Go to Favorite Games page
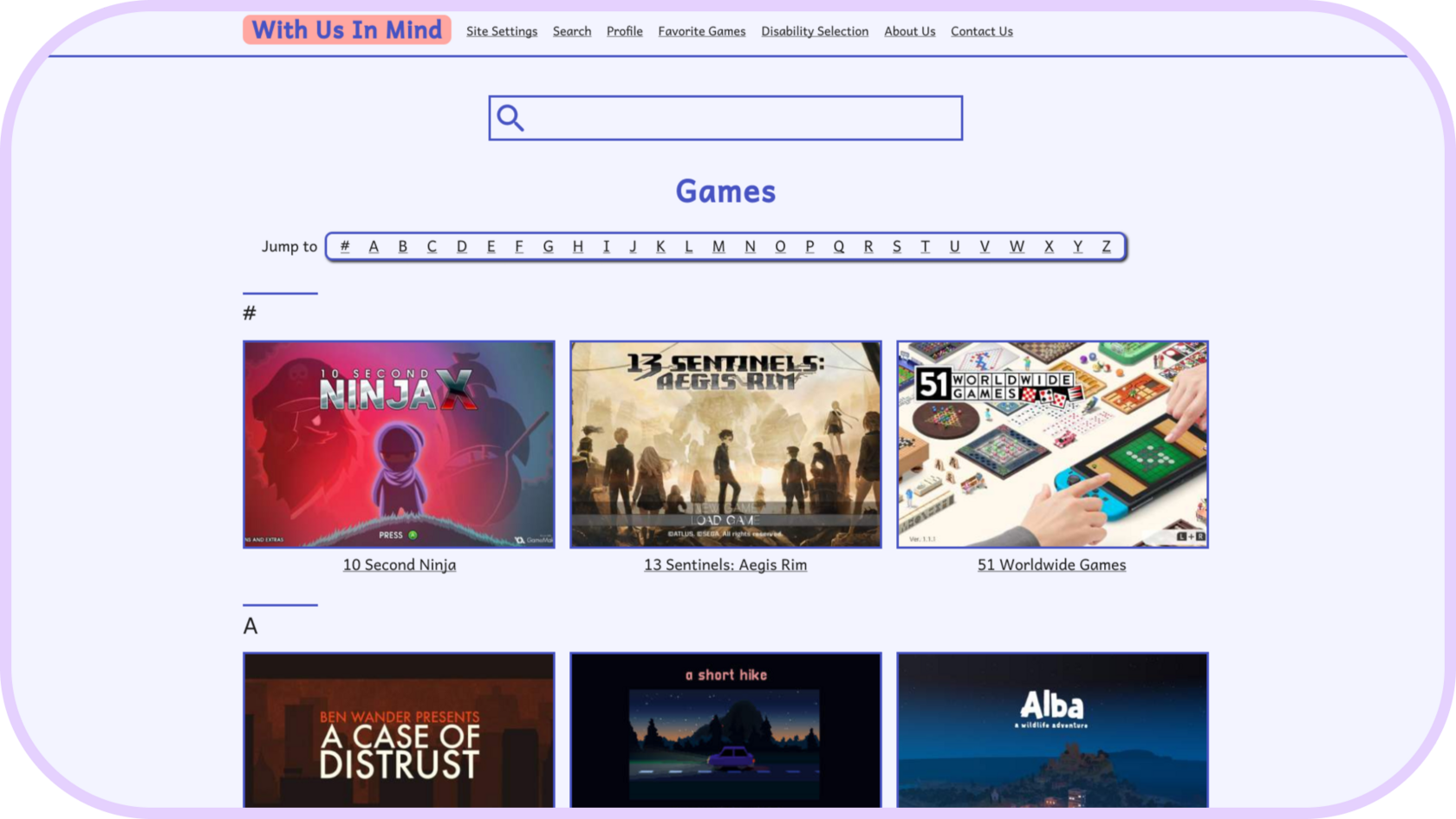Viewport: 1456px width, 819px height. click(702, 31)
